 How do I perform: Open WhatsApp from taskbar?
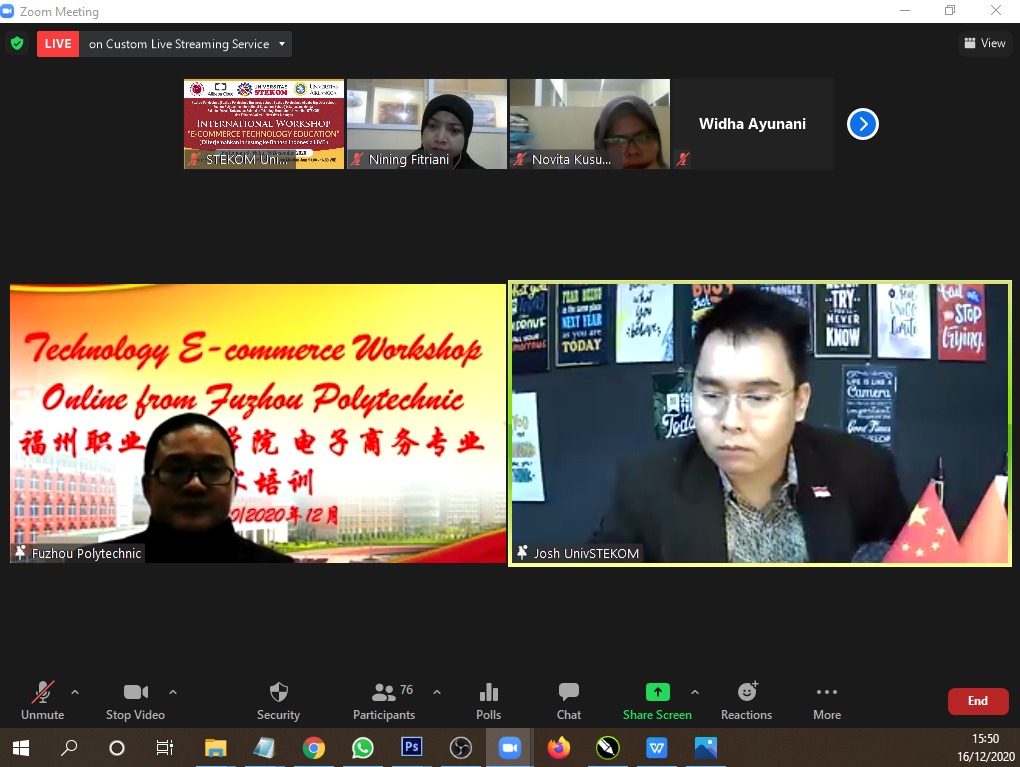362,748
